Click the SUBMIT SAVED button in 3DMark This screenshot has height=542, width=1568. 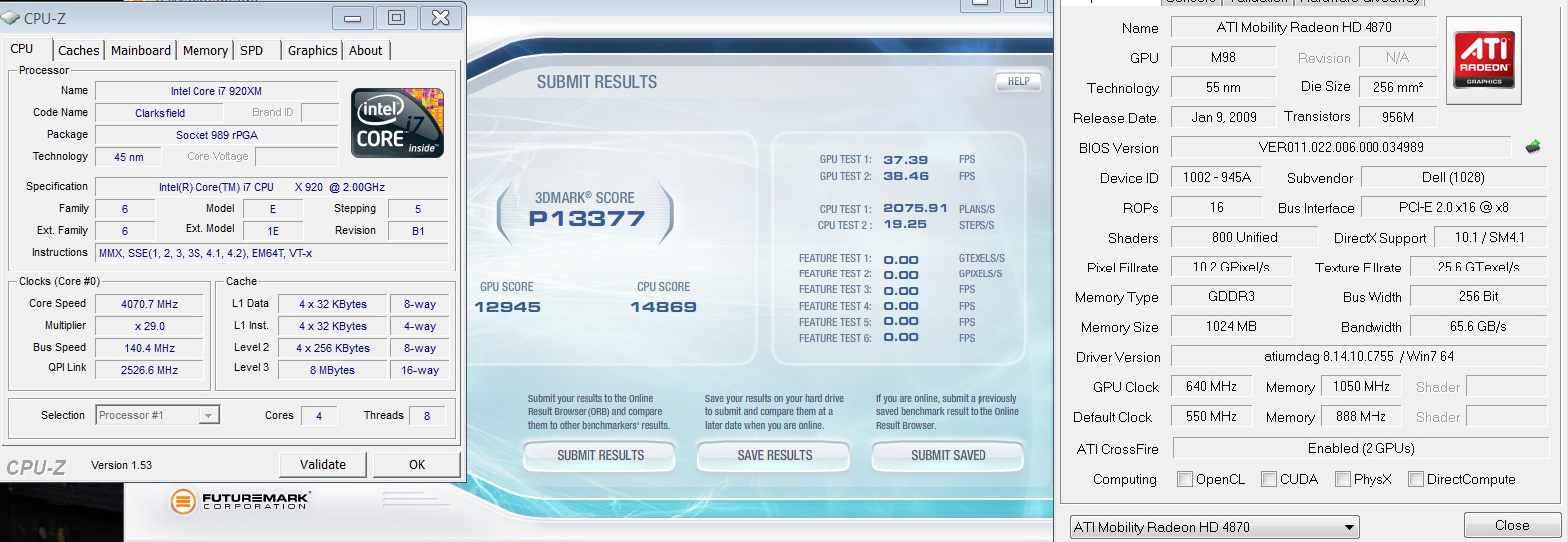(x=949, y=456)
